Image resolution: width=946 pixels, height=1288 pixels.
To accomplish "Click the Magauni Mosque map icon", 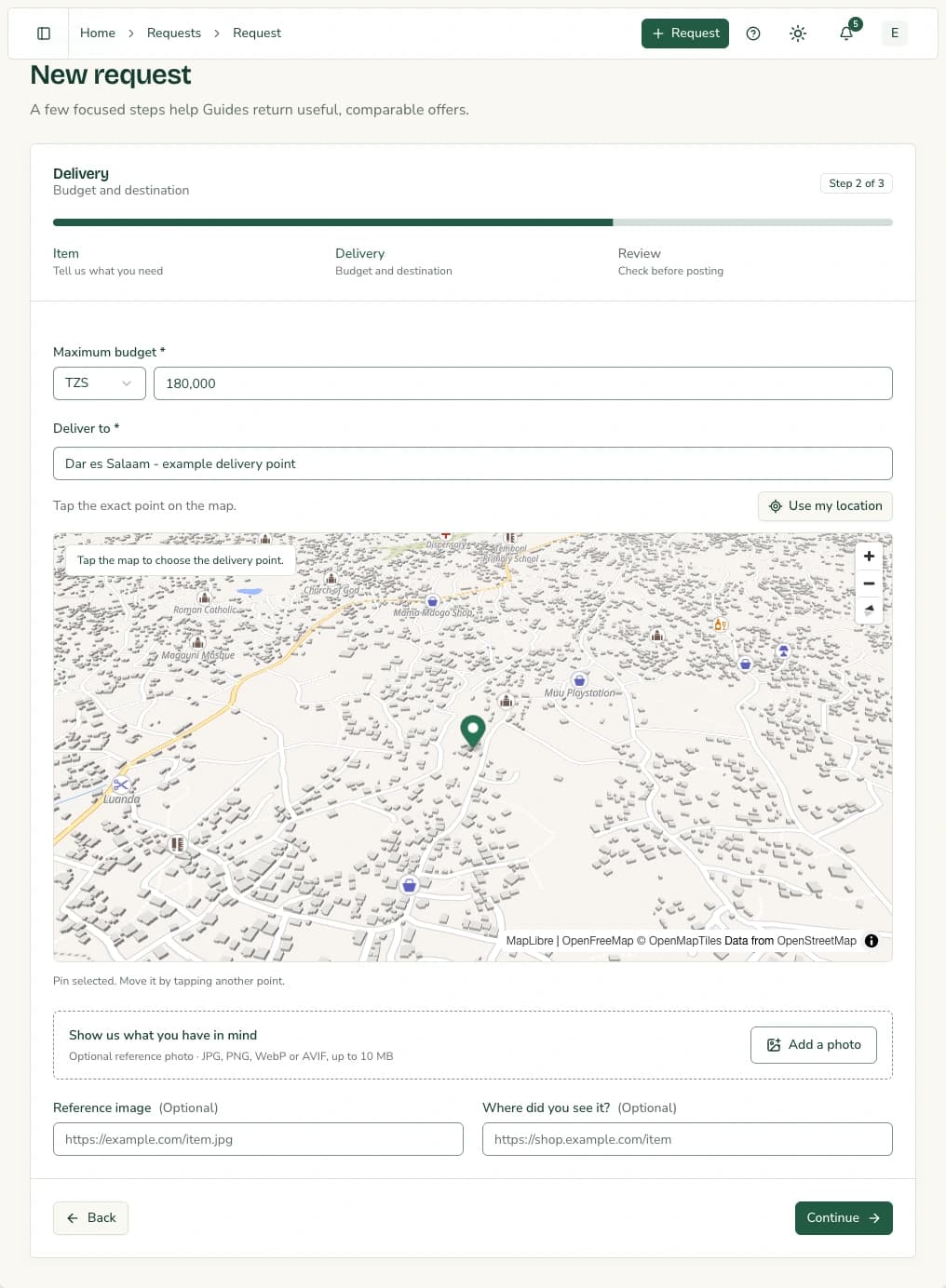I will [197, 642].
